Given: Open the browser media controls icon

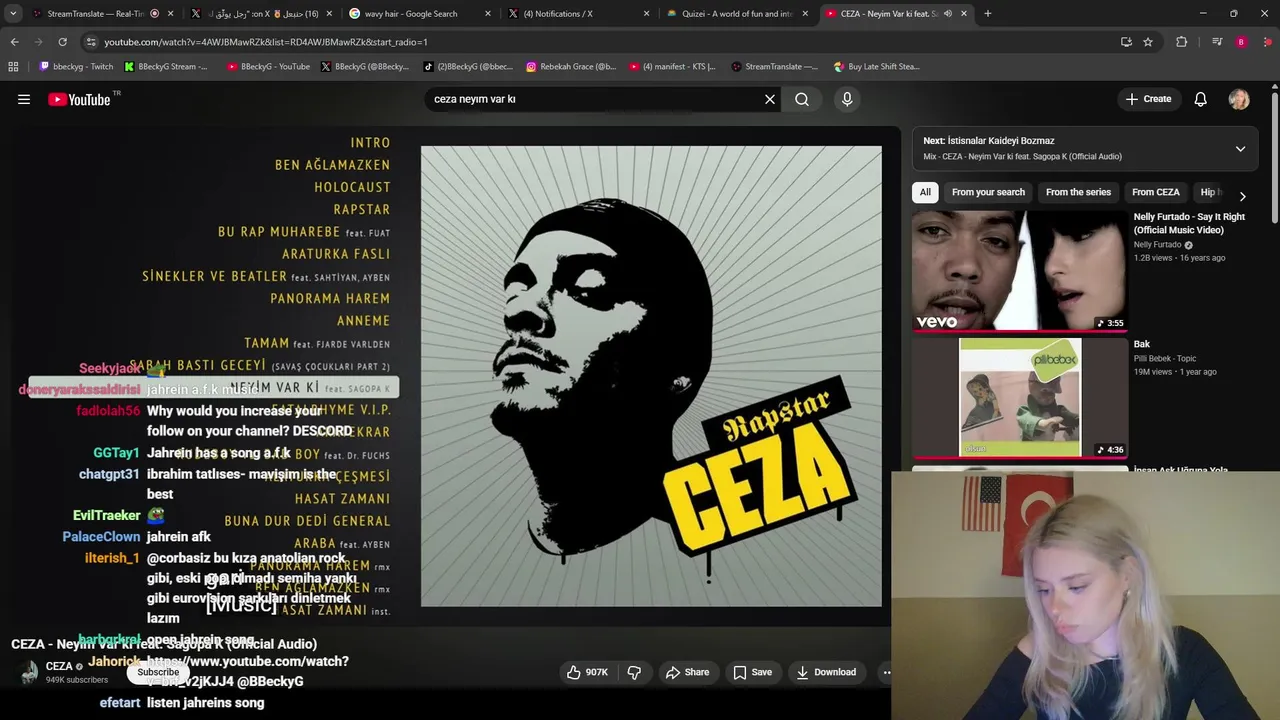Looking at the screenshot, I should pos(1217,42).
